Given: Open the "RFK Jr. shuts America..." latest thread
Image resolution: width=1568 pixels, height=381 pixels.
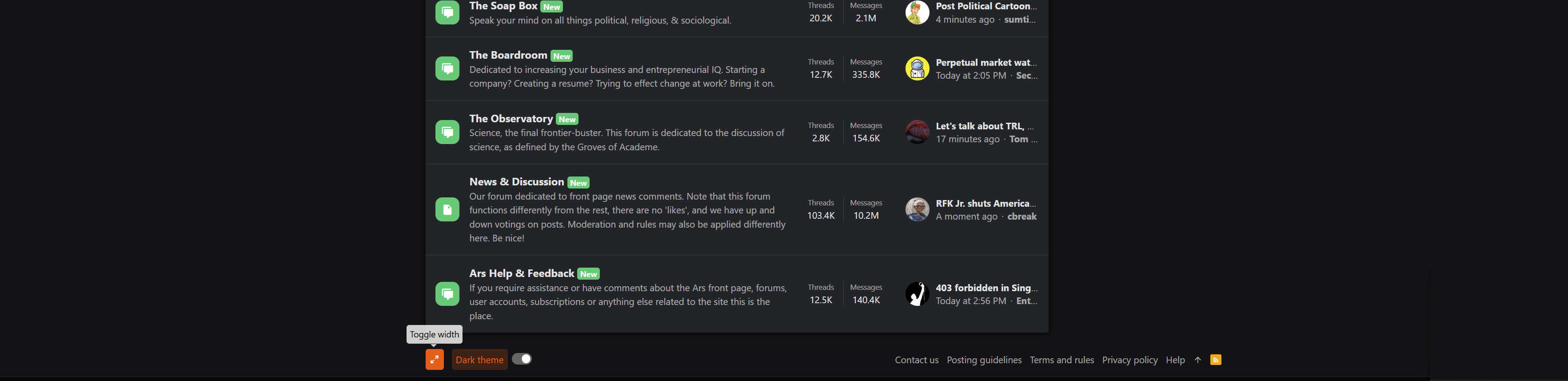Looking at the screenshot, I should 985,203.
